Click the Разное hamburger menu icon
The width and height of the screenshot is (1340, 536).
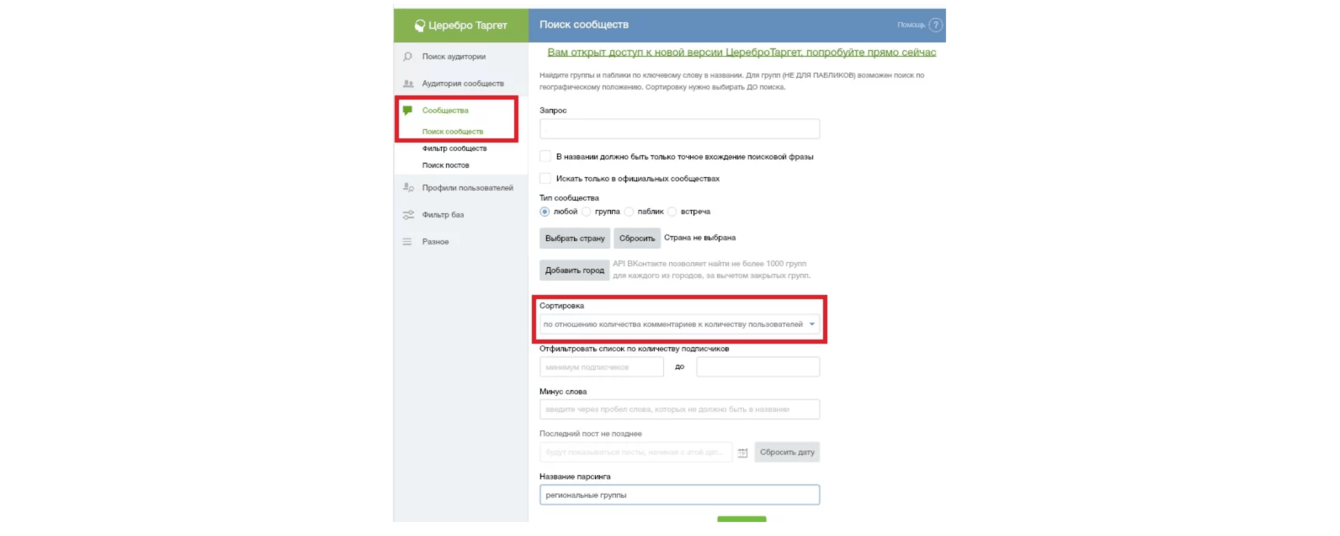click(408, 242)
